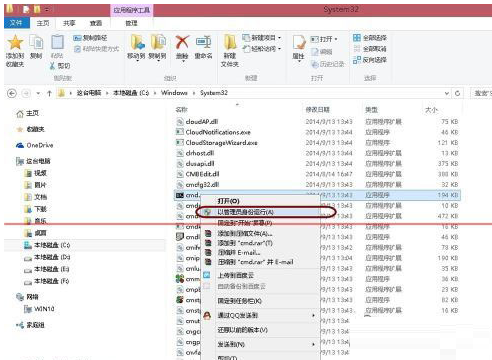Open the address bar history dropdown

pos(447,93)
